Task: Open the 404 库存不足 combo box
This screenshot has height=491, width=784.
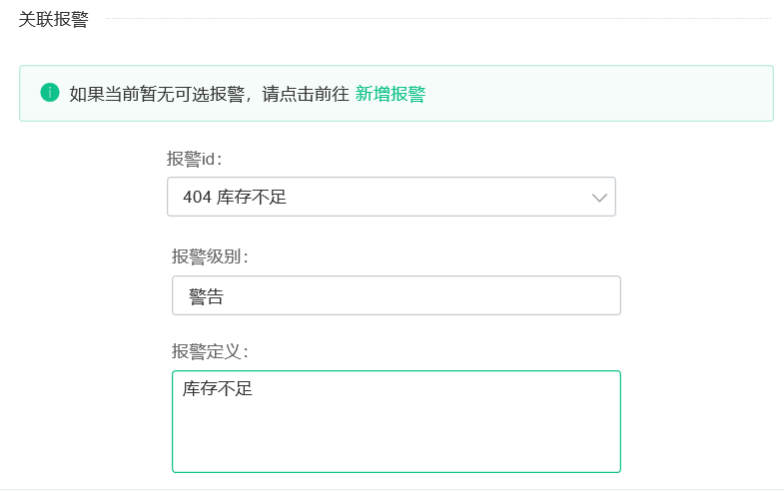Action: (392, 196)
